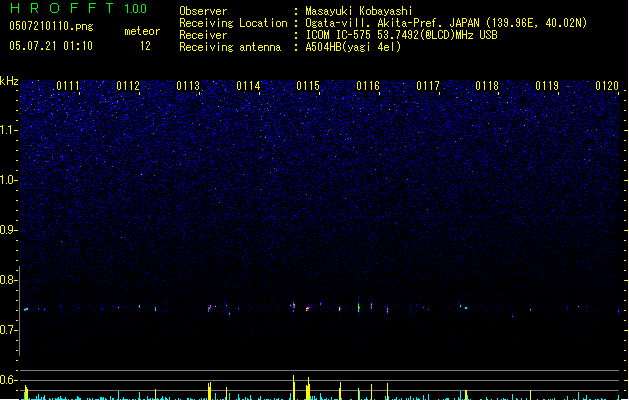Click the Observer label
The width and height of the screenshot is (629, 400).
(x=203, y=11)
